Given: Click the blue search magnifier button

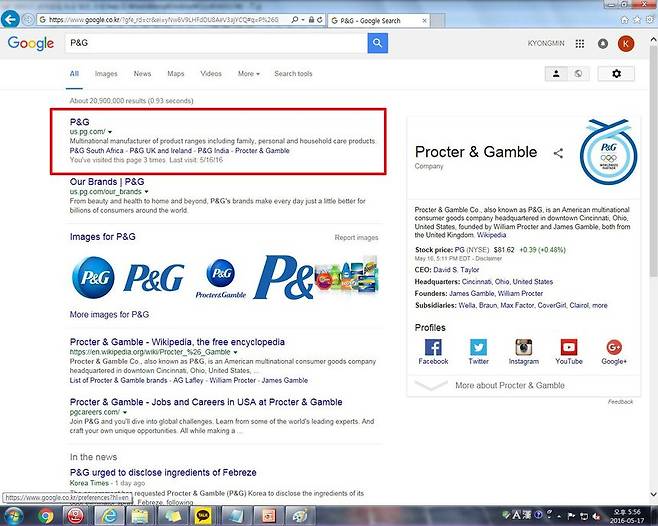Looking at the screenshot, I should (x=377, y=43).
